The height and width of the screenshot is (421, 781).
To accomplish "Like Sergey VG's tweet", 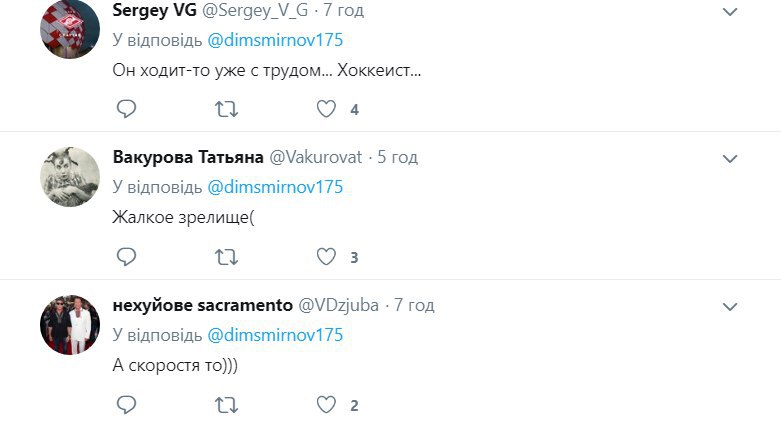I will pos(326,109).
